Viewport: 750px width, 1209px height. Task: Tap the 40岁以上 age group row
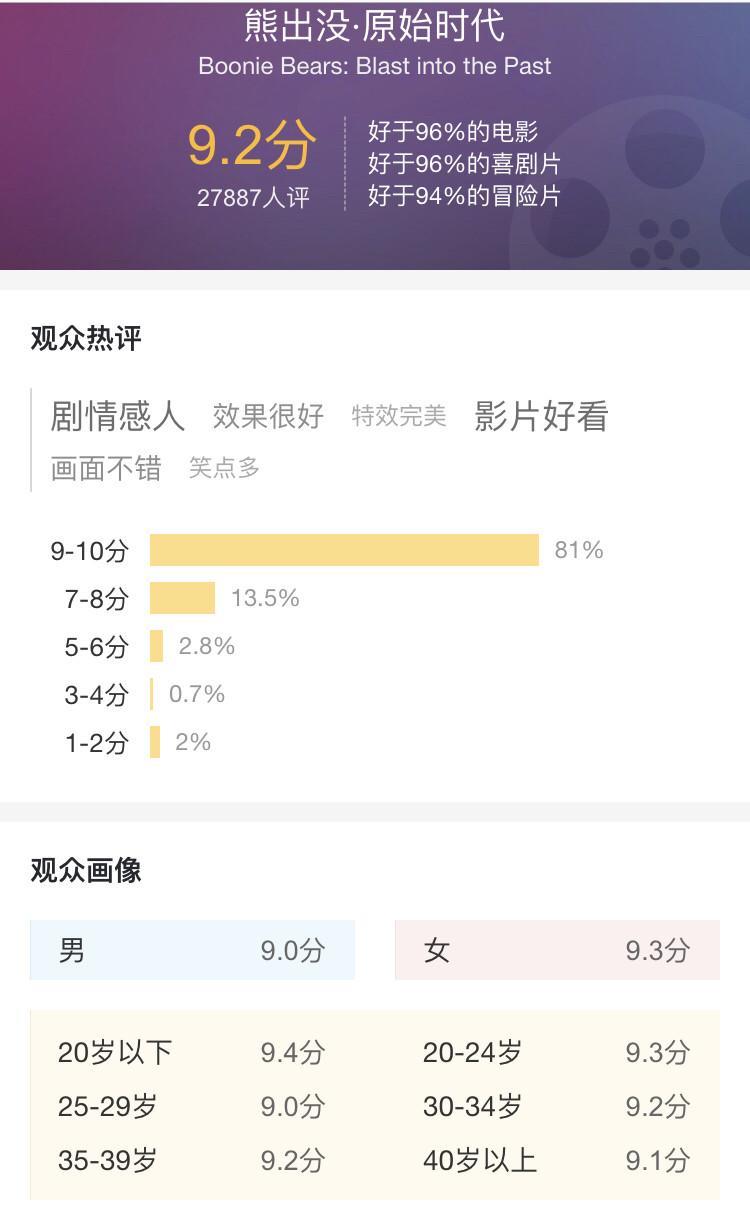point(556,1160)
